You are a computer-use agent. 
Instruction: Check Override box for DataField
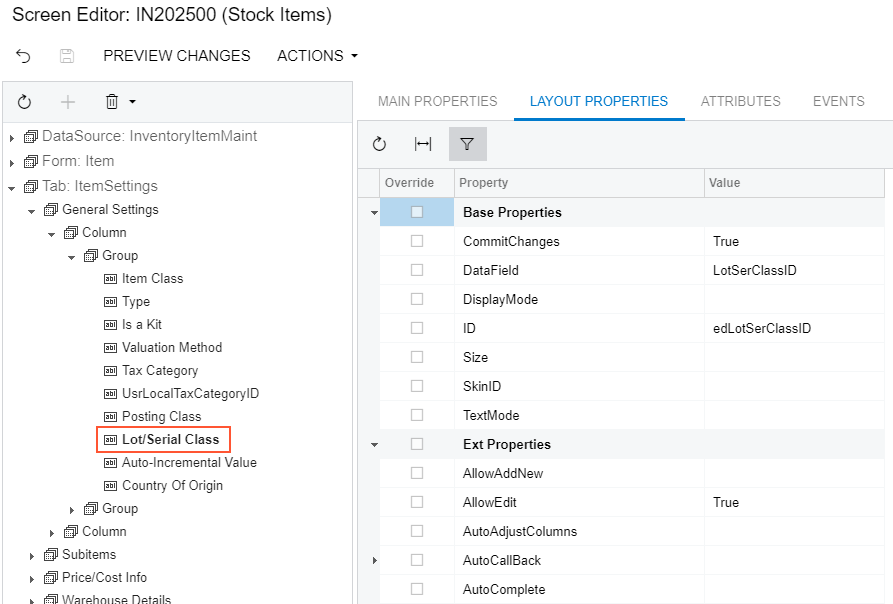tap(417, 270)
